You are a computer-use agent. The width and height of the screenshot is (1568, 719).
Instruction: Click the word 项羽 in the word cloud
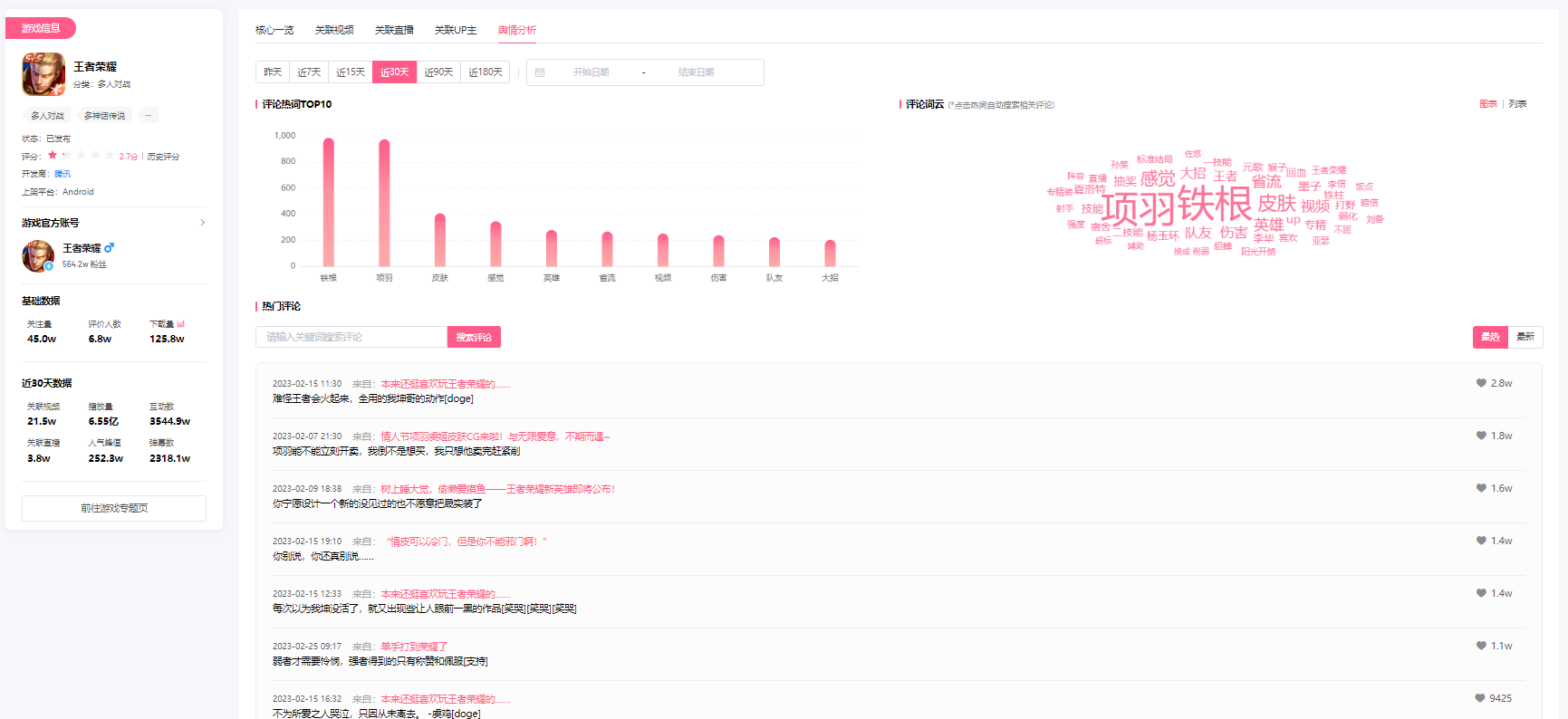coord(1138,208)
